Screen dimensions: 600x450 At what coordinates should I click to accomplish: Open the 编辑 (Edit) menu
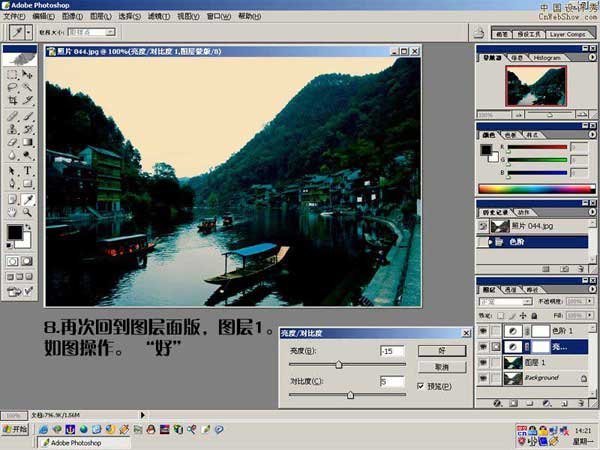[x=43, y=16]
